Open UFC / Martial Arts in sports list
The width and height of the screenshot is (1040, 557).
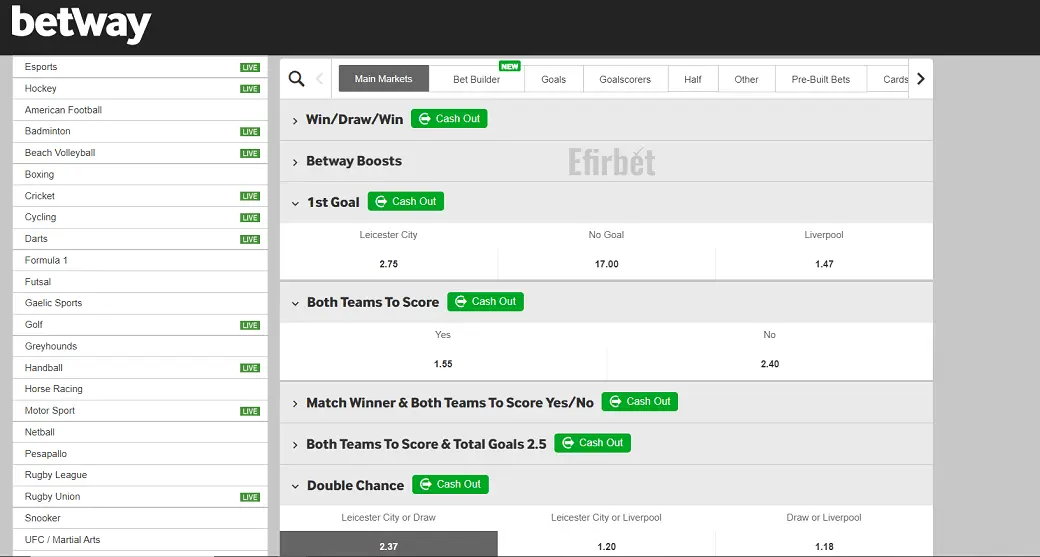pos(140,540)
